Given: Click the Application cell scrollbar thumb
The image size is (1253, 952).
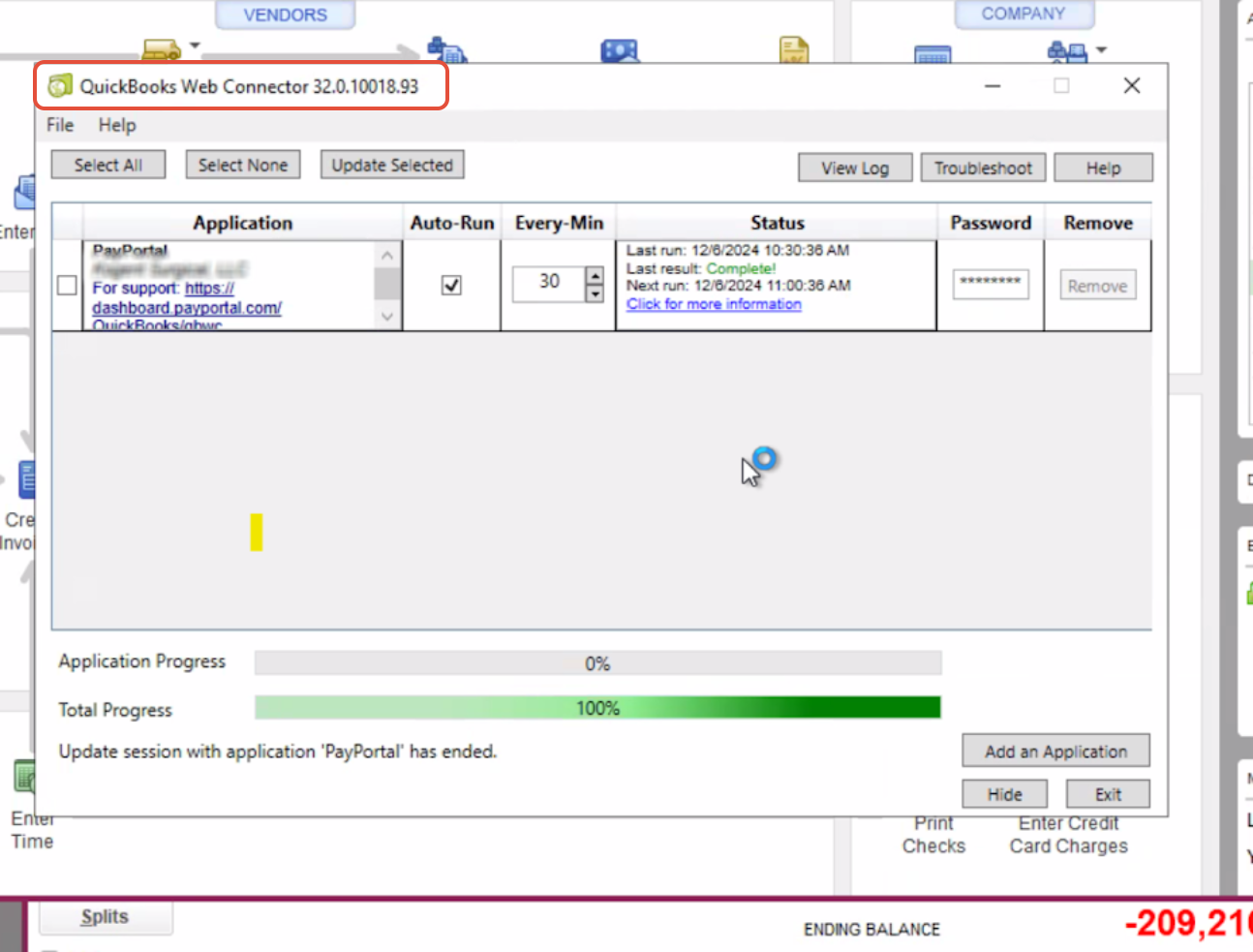Looking at the screenshot, I should [387, 284].
